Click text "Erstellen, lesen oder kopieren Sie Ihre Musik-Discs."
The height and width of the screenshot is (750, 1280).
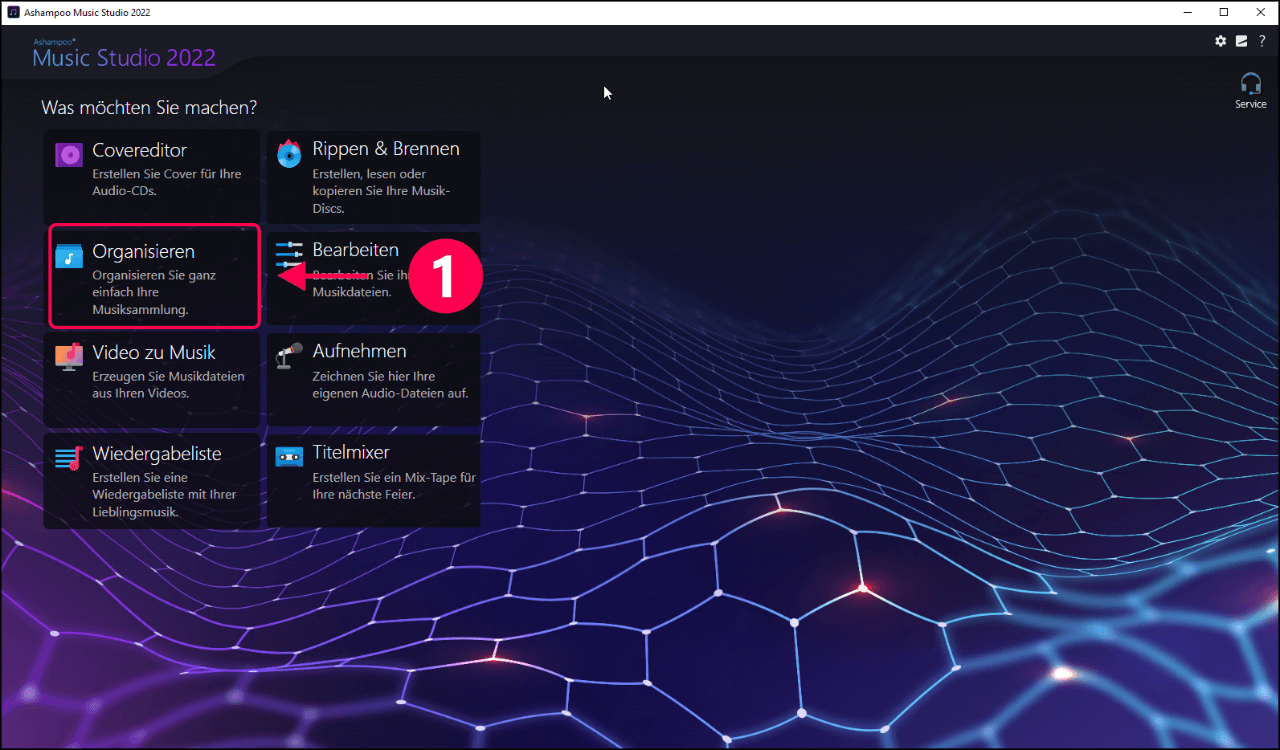(382, 191)
